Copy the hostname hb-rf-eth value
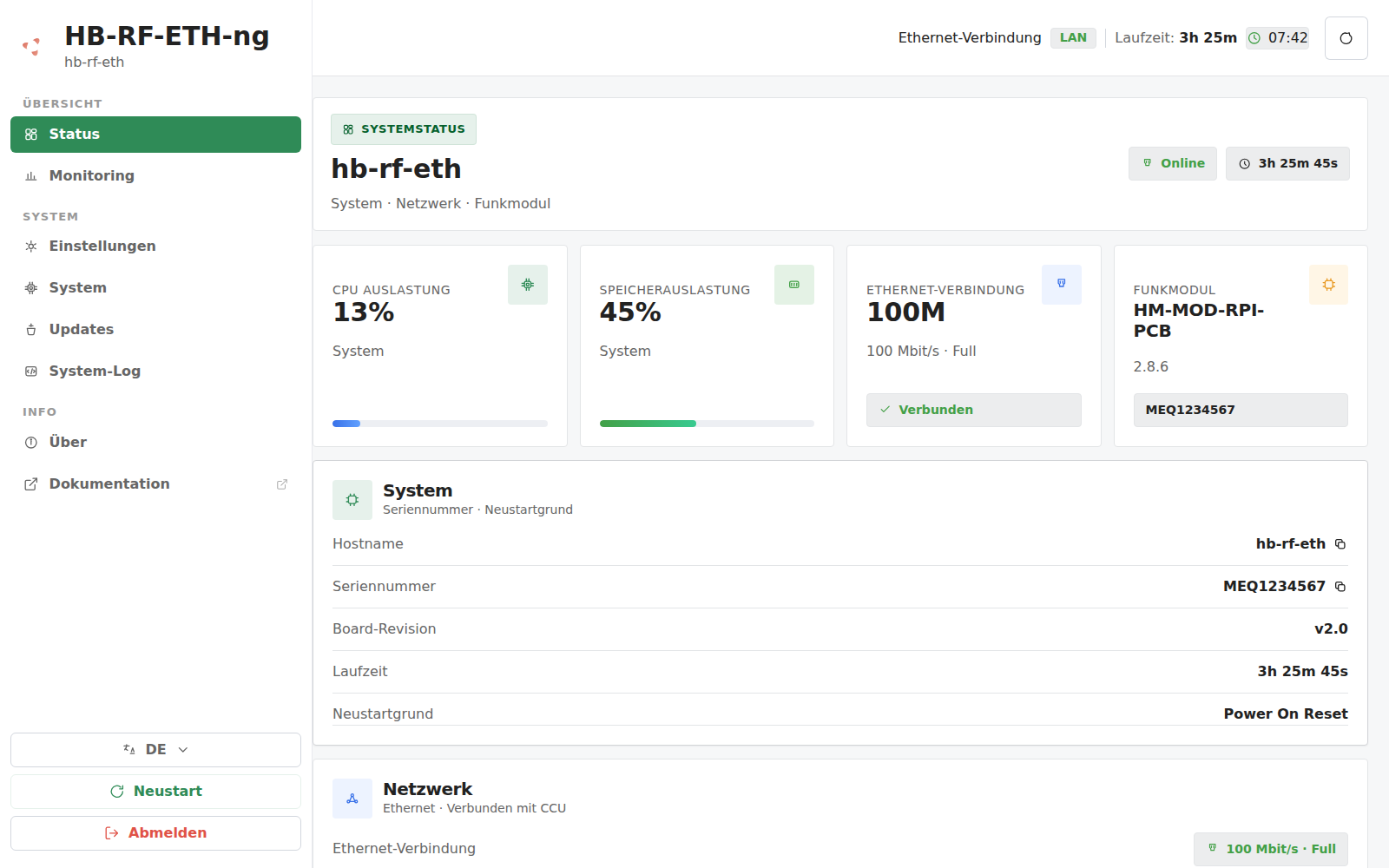Screen dimensions: 1389x868 pos(1340,544)
